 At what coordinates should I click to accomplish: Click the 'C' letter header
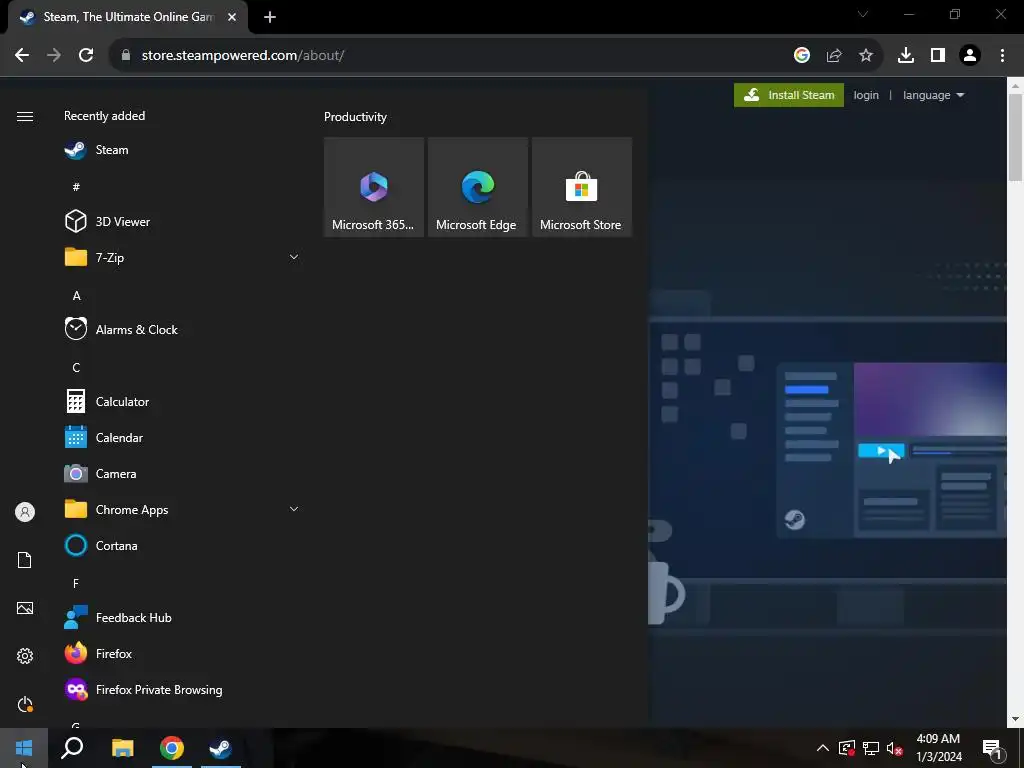coord(76,368)
